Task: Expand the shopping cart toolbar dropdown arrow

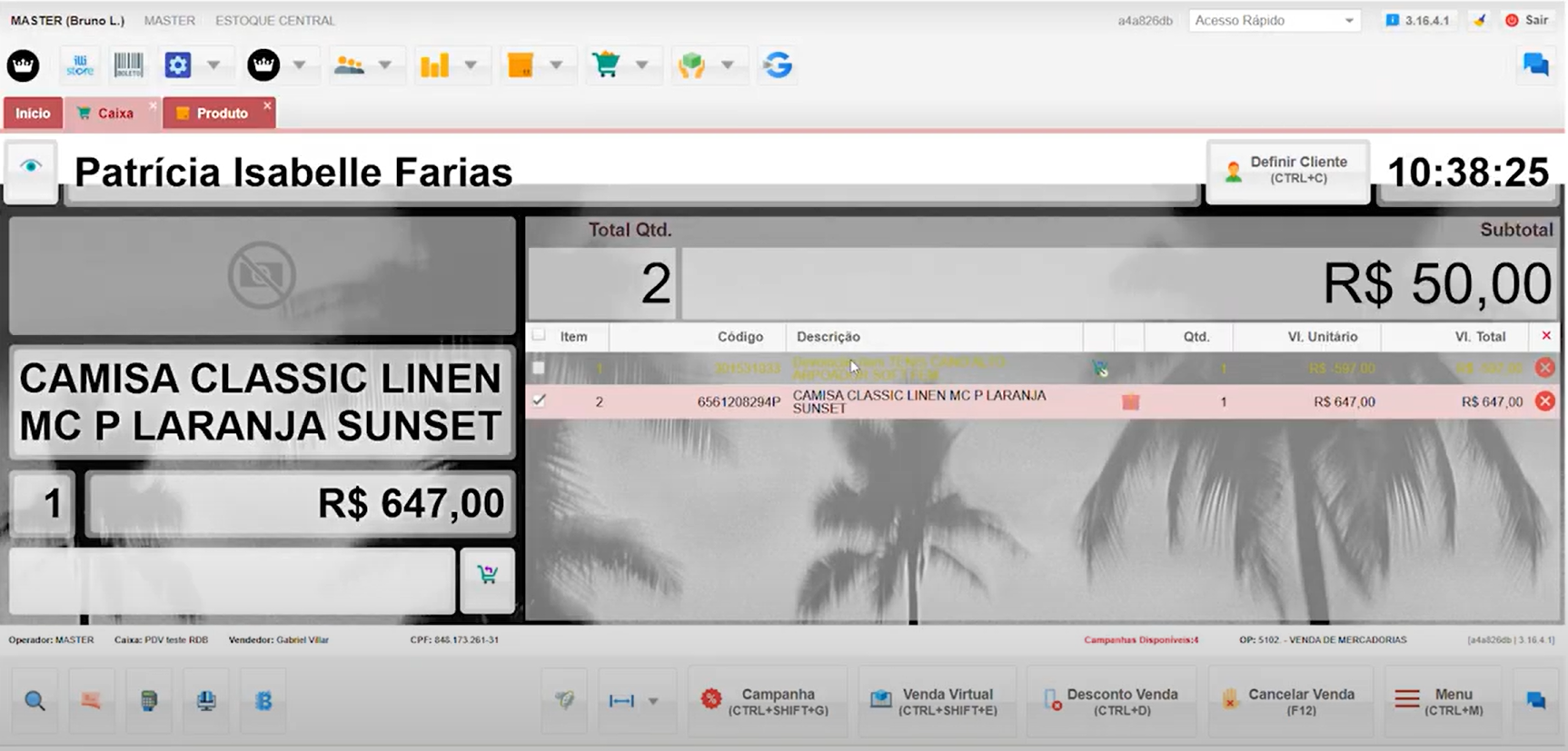Action: pos(641,65)
